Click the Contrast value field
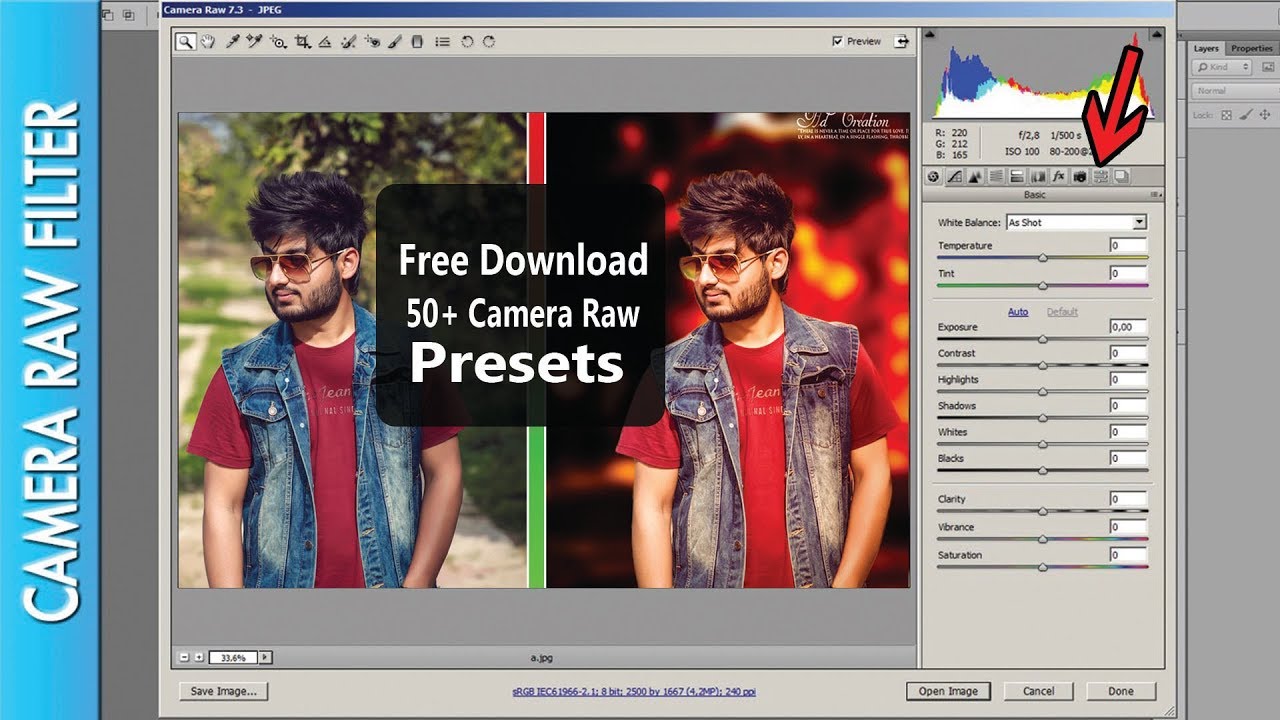Screen dimensions: 1280x720 tap(1128, 353)
